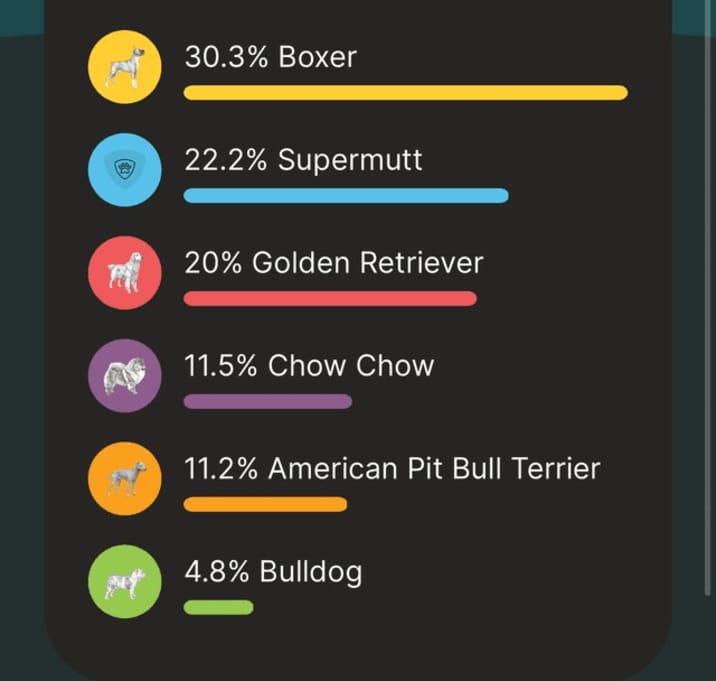The width and height of the screenshot is (716, 681).
Task: Open 11.2% American Pit Bull Terrier details
Action: point(392,469)
